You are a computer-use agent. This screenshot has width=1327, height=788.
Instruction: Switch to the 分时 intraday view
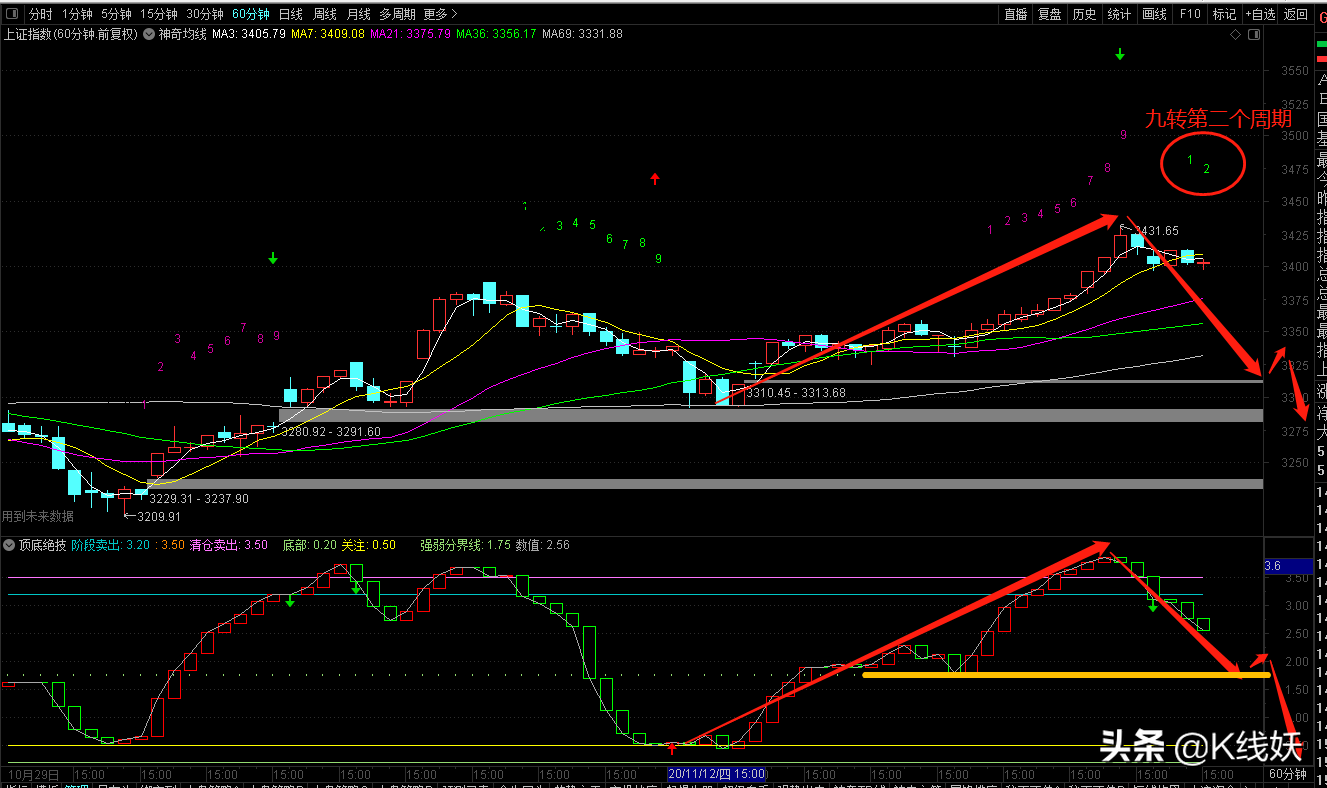(x=40, y=14)
